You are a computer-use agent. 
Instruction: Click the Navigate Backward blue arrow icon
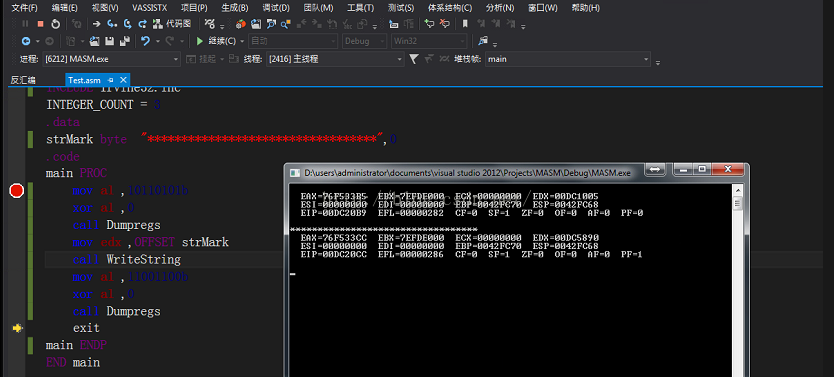pyautogui.click(x=26, y=41)
